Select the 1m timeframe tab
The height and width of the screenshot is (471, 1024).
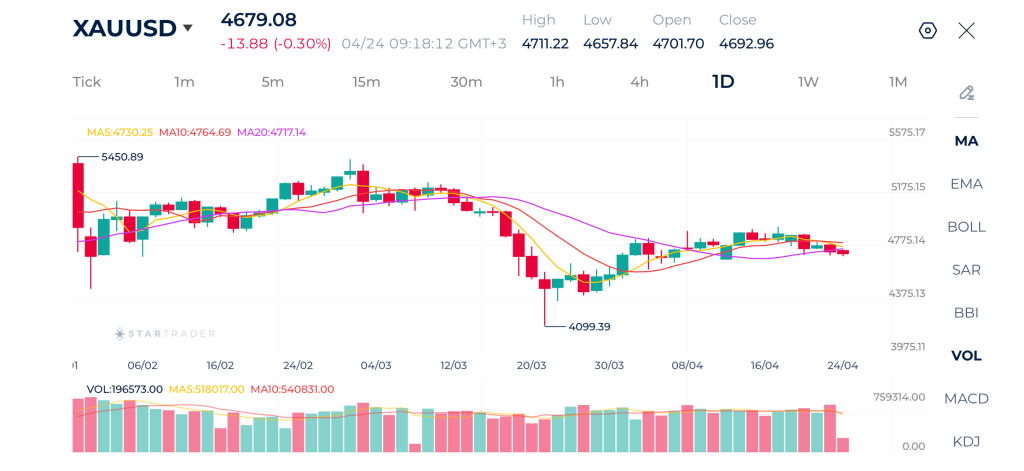[184, 82]
